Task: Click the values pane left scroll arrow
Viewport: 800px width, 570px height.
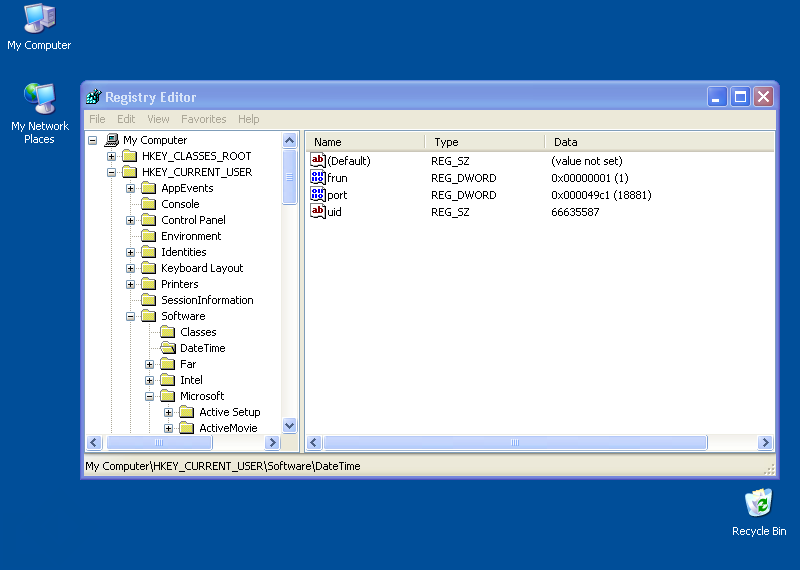Action: pyautogui.click(x=314, y=442)
